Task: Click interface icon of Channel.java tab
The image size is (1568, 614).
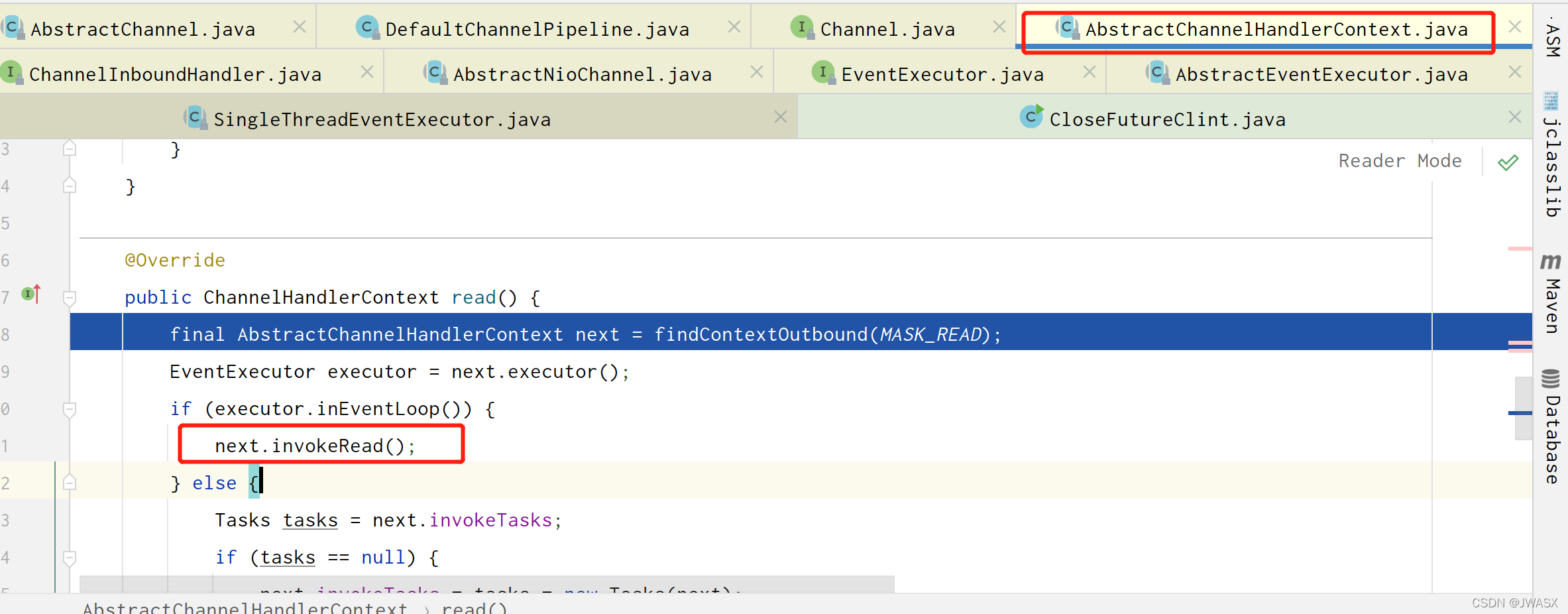Action: (x=803, y=28)
